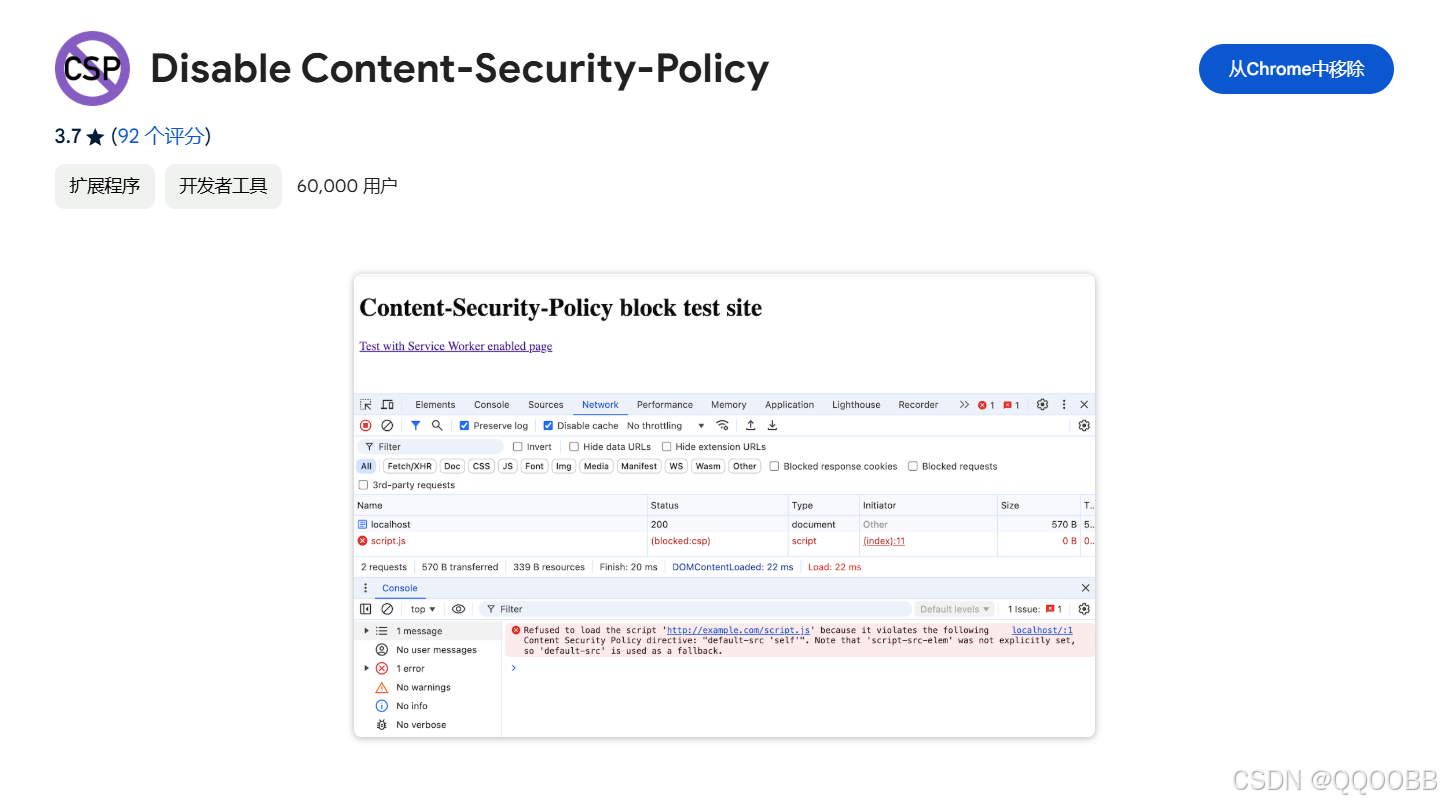1441x806 pixels.
Task: Stop recording network log via red record icon
Action: click(366, 426)
